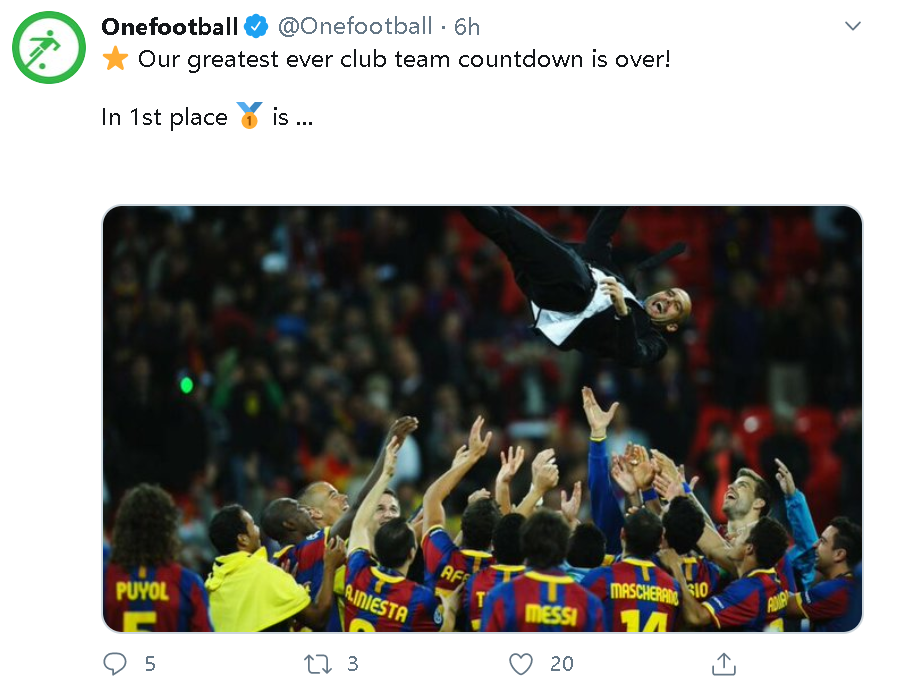
Task: Reply to the tweet via speech bubble
Action: (x=116, y=663)
